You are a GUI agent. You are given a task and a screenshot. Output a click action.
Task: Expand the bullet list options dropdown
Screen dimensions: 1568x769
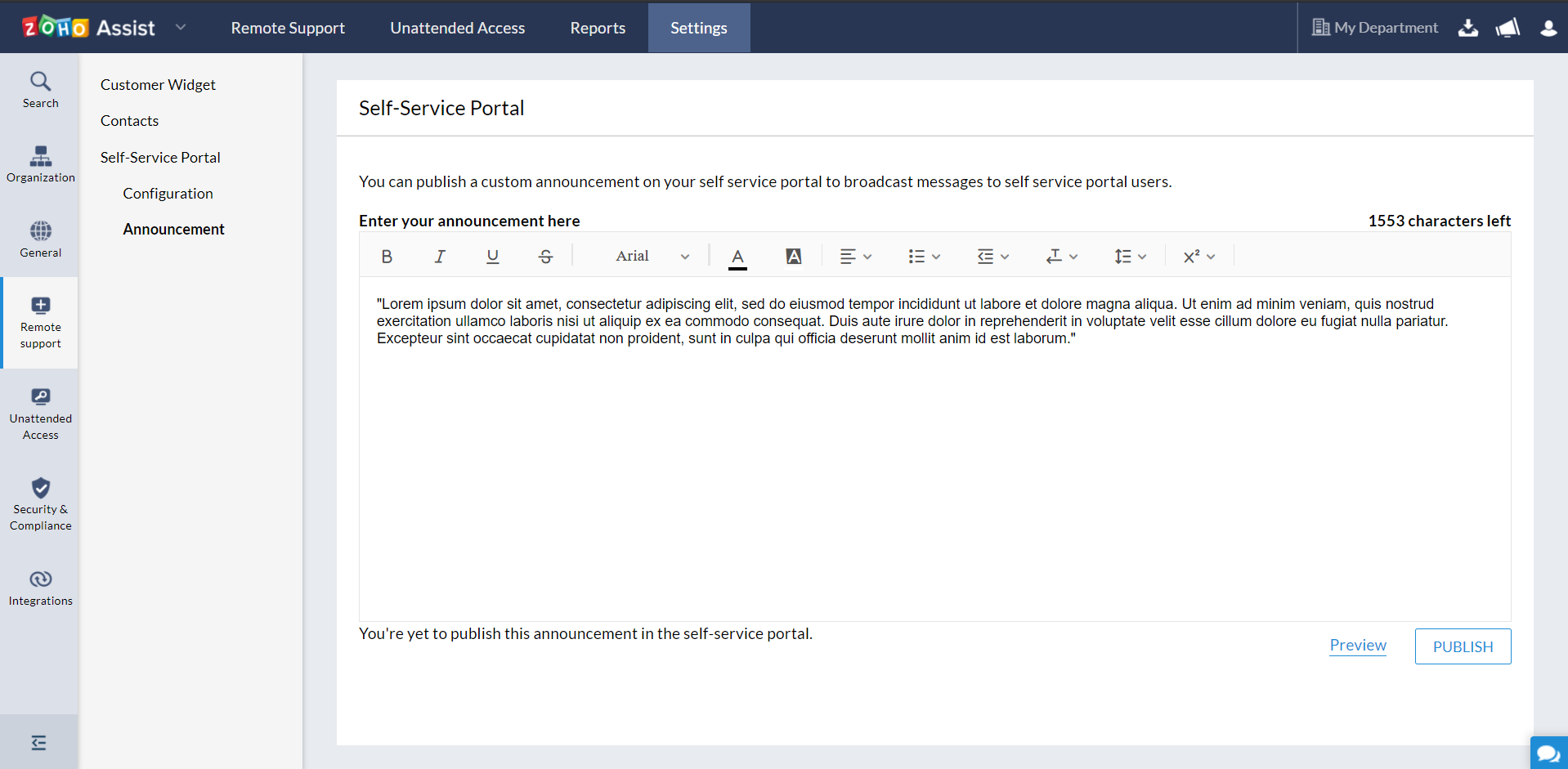[925, 257]
